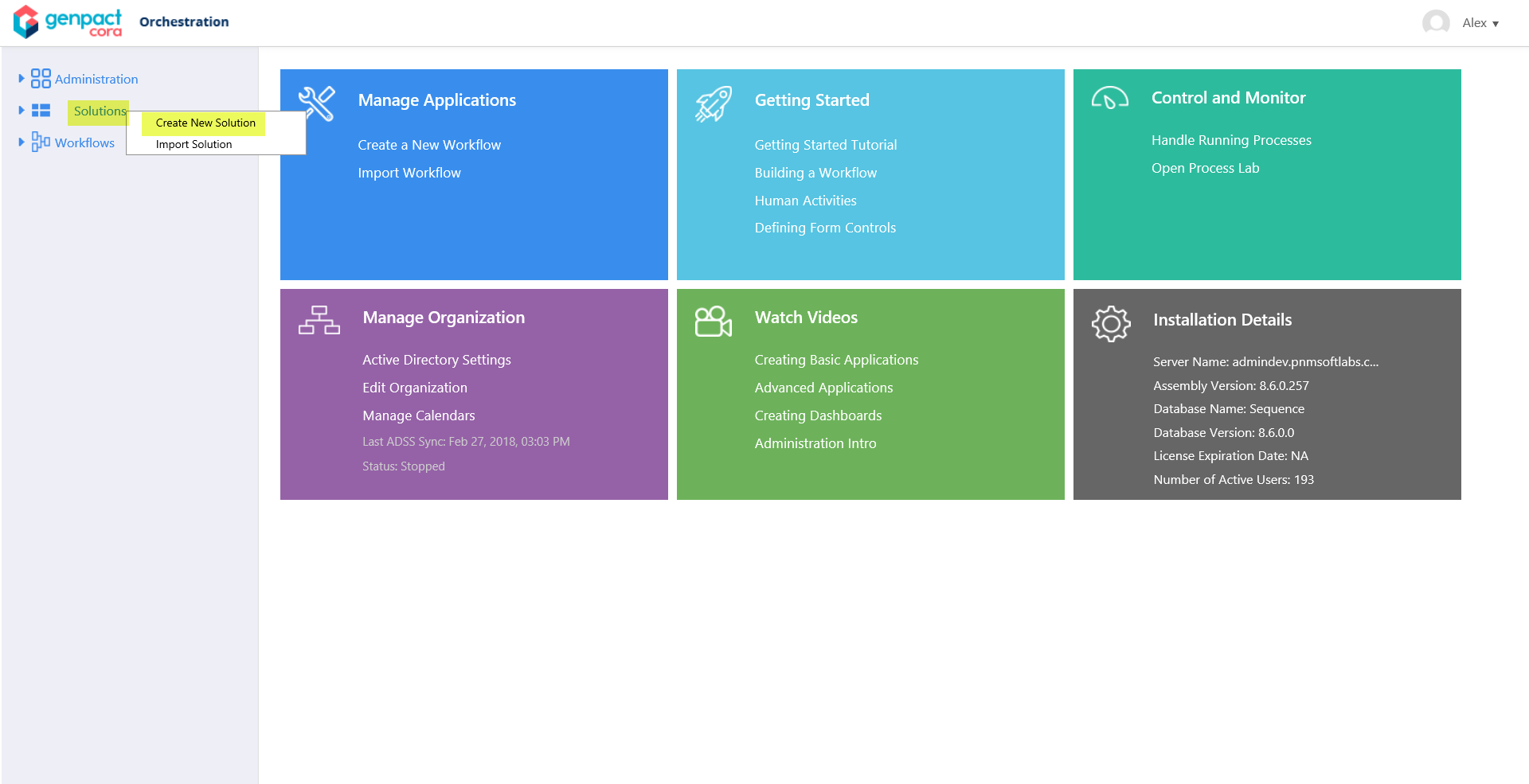1529x784 pixels.
Task: Click the Watch Videos heading
Action: 806,318
